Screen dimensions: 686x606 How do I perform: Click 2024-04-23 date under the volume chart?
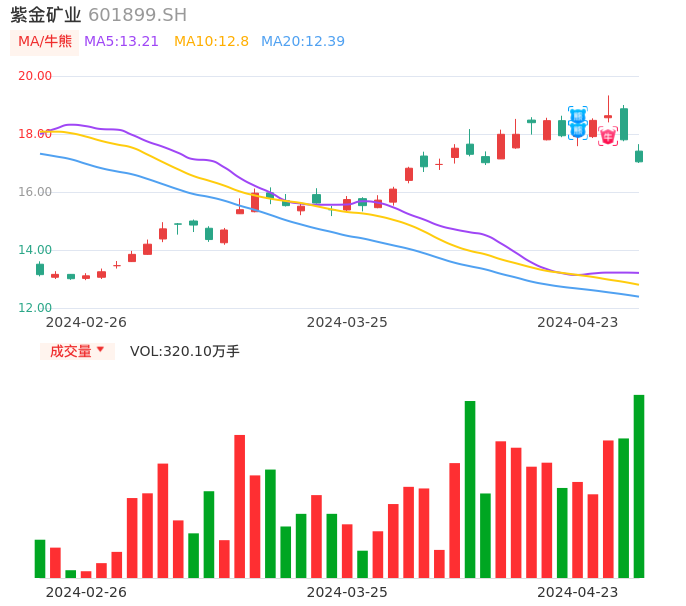(x=578, y=592)
